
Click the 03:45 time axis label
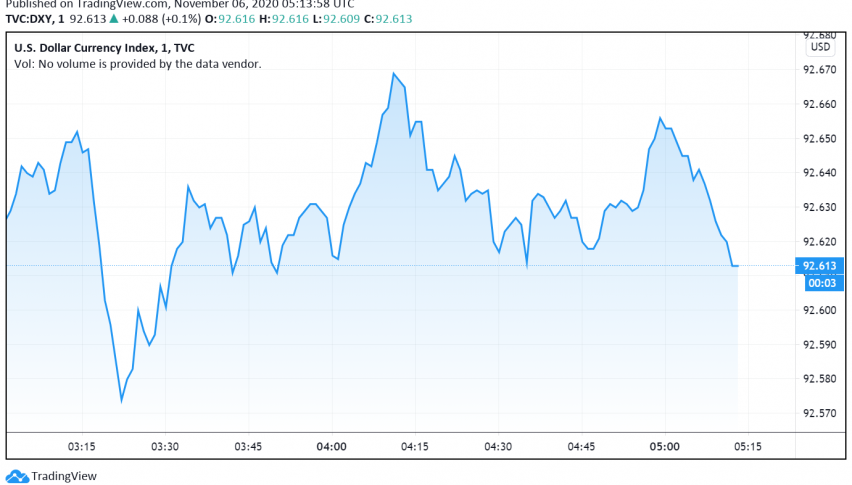[248, 446]
